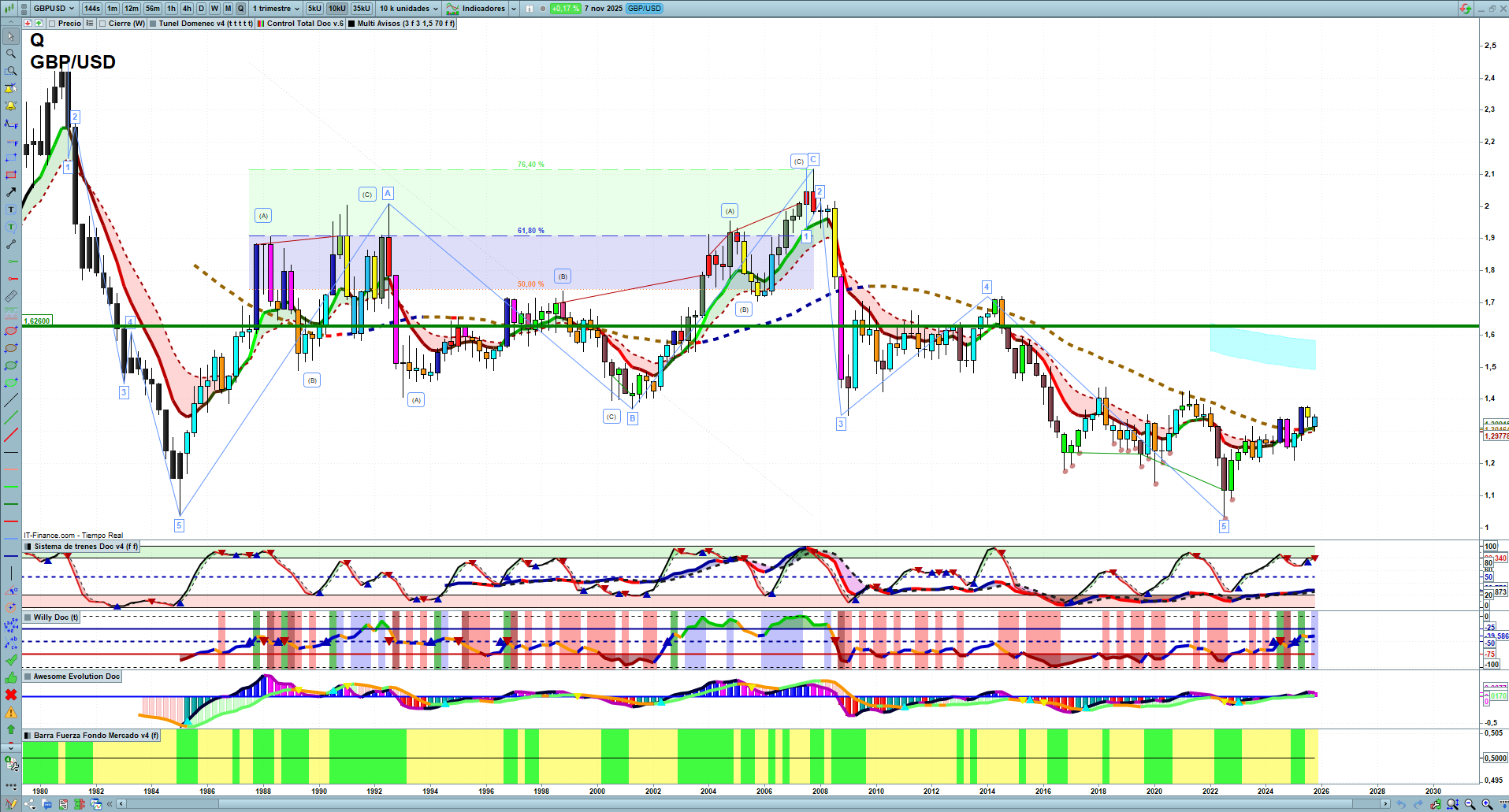Click the info icon in top toolbar

(x=530, y=9)
